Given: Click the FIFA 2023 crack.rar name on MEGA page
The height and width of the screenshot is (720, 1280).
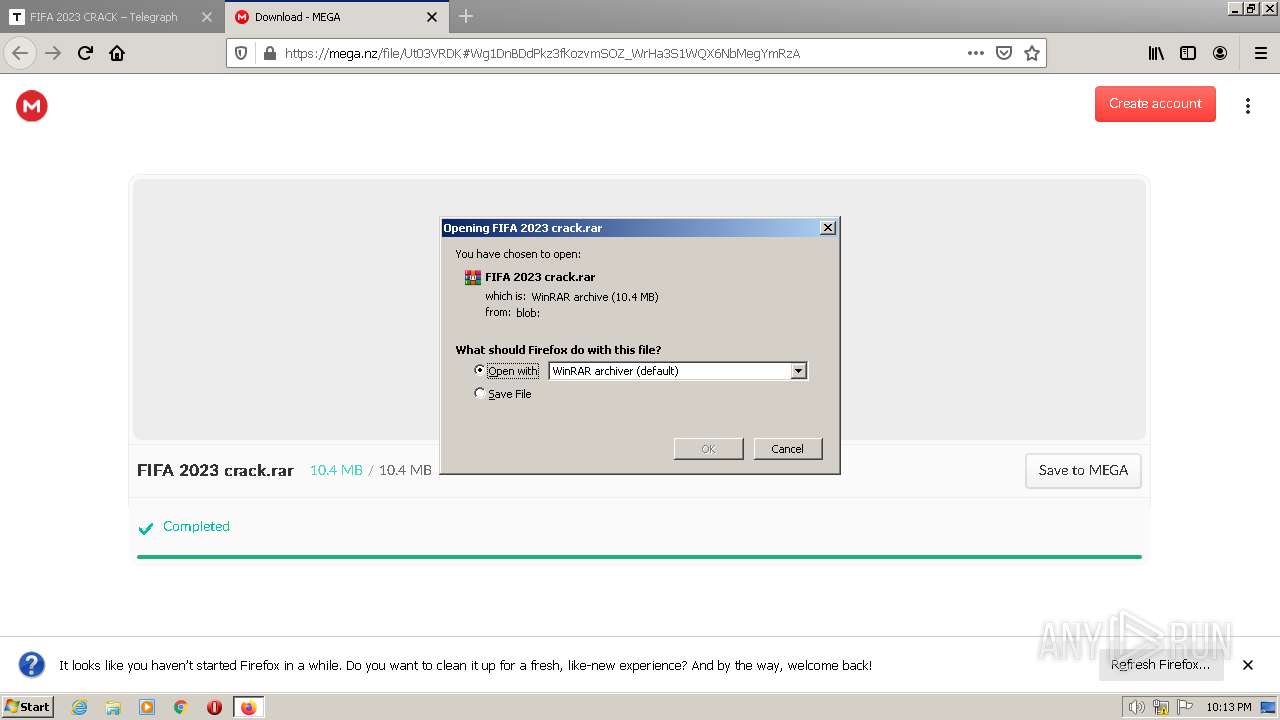Looking at the screenshot, I should (215, 470).
